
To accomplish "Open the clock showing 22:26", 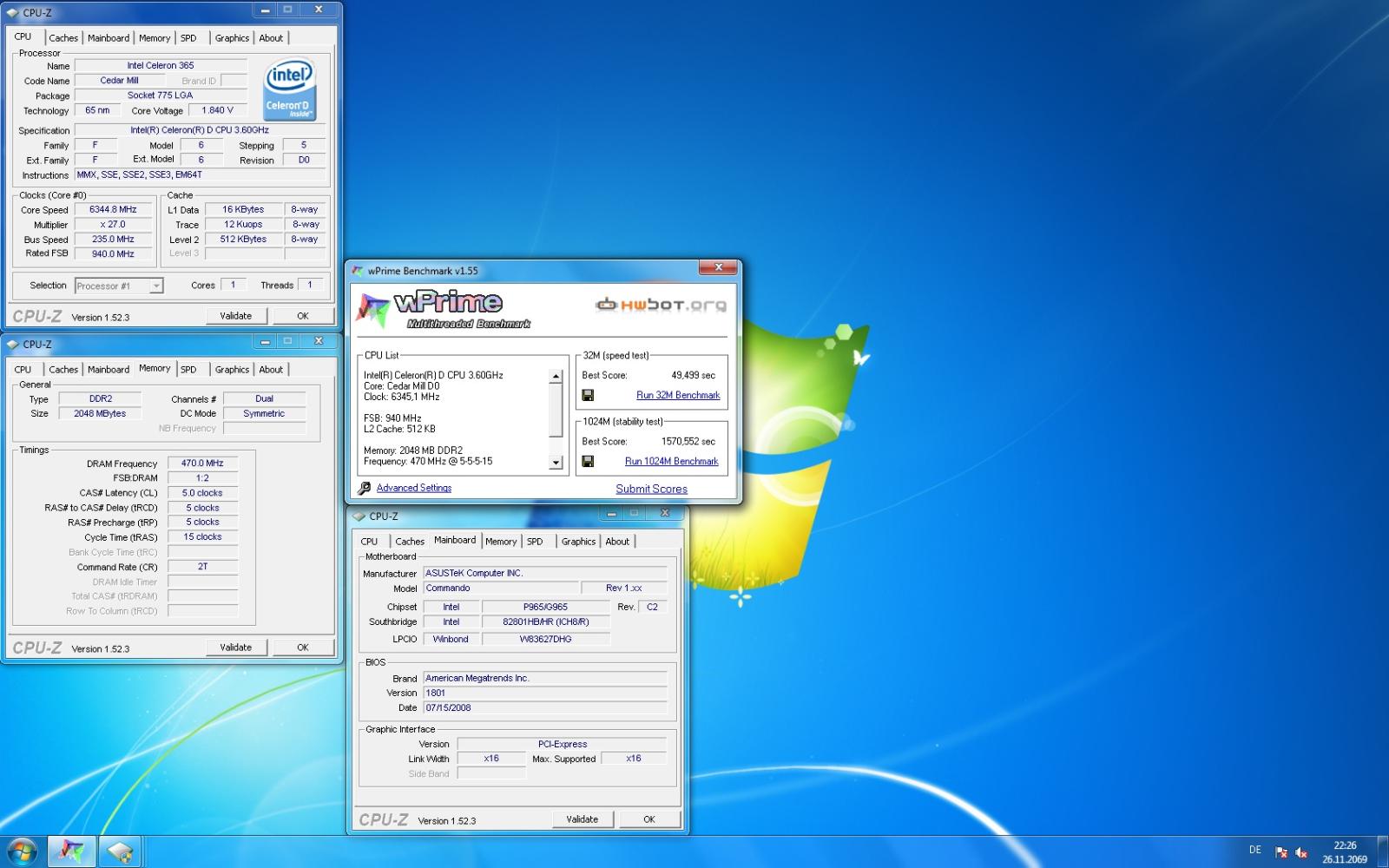I will point(1345,852).
